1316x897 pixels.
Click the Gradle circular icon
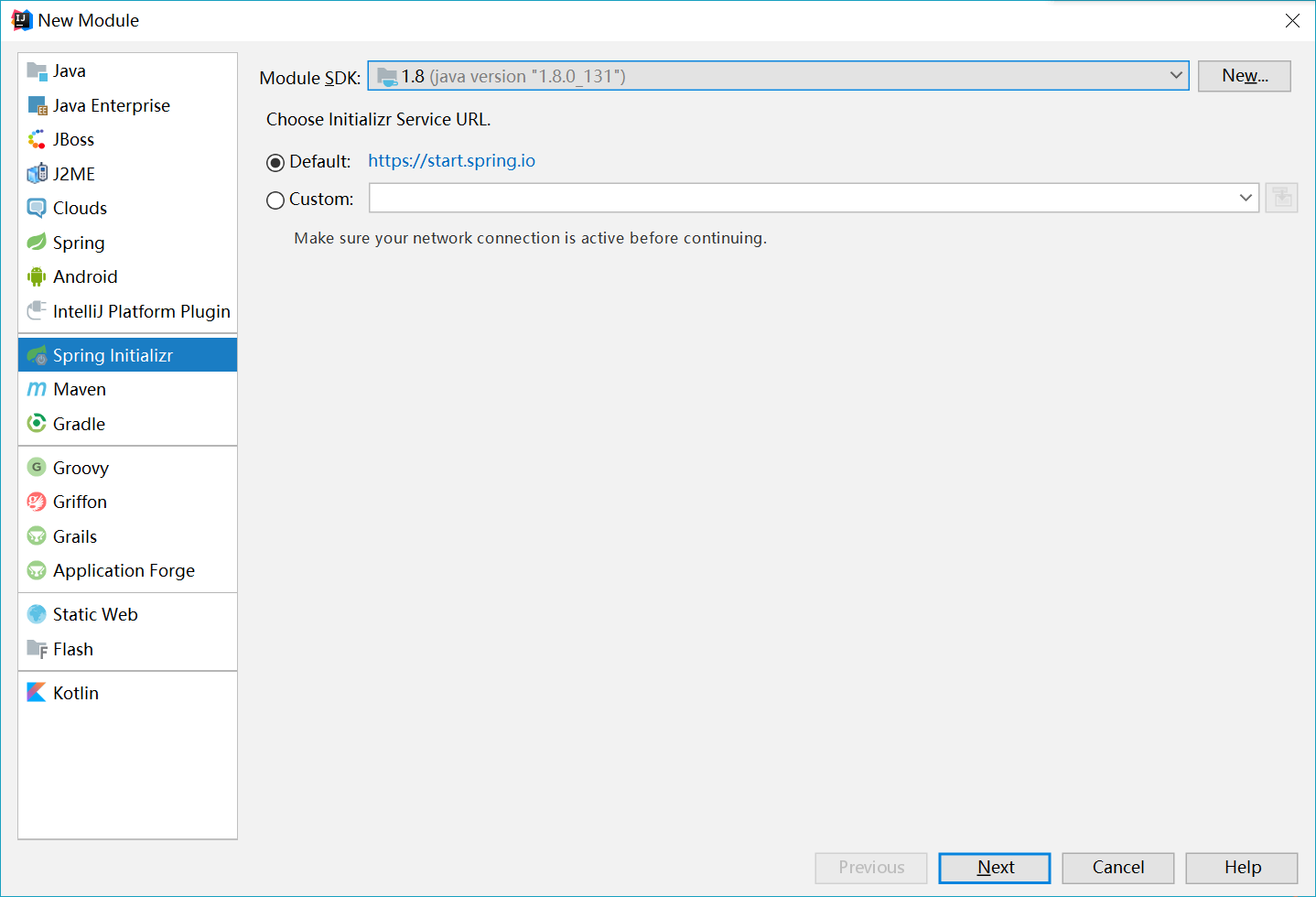coord(37,424)
